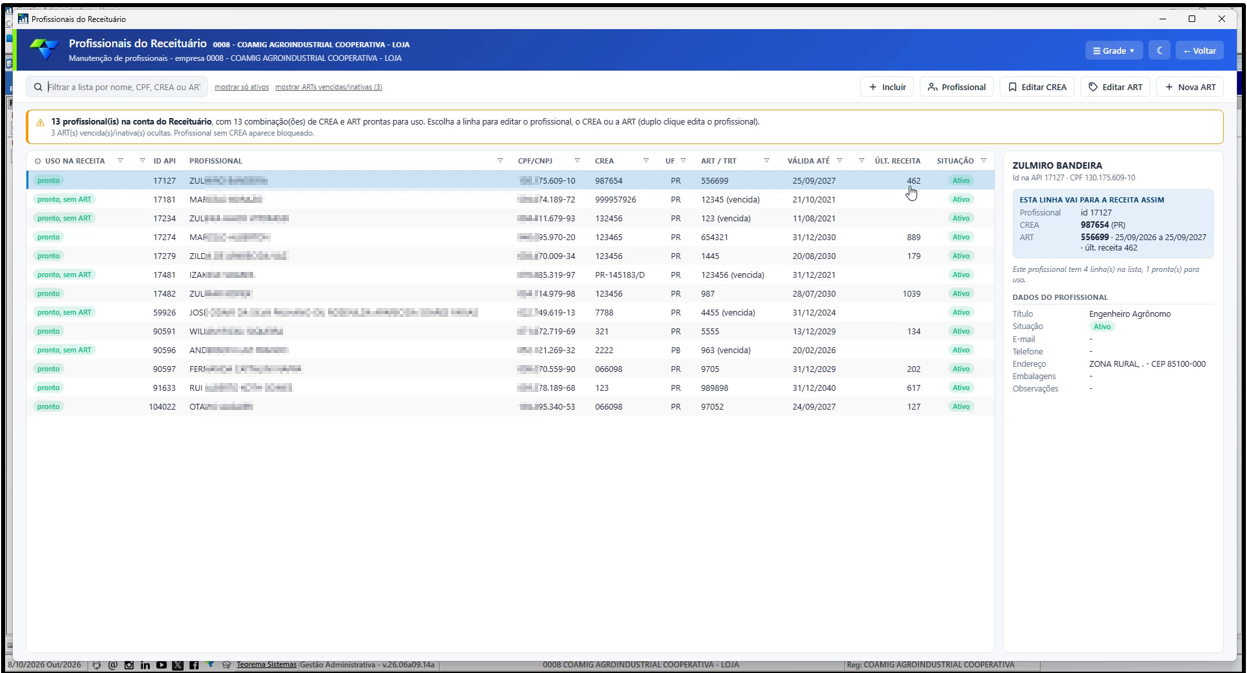The image size is (1247, 673).
Task: Open the Instagram icon in the status bar
Action: [129, 665]
